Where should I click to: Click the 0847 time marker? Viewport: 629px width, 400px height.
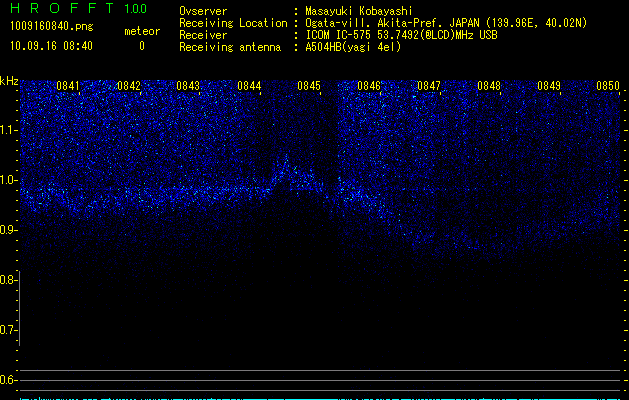[x=429, y=86]
